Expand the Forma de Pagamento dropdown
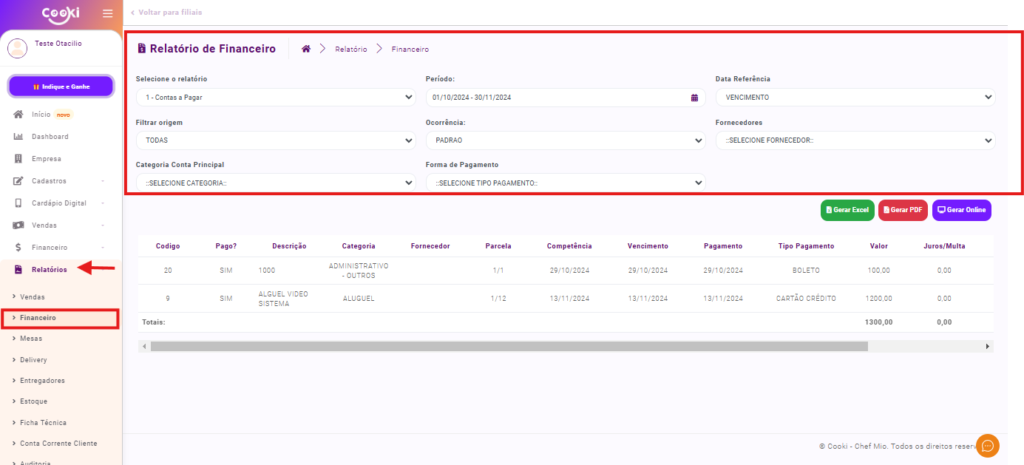This screenshot has width=1024, height=465. pos(565,183)
